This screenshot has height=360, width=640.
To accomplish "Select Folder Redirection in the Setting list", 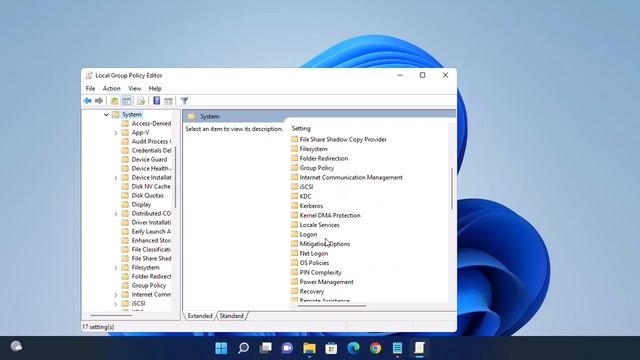I will 324,158.
